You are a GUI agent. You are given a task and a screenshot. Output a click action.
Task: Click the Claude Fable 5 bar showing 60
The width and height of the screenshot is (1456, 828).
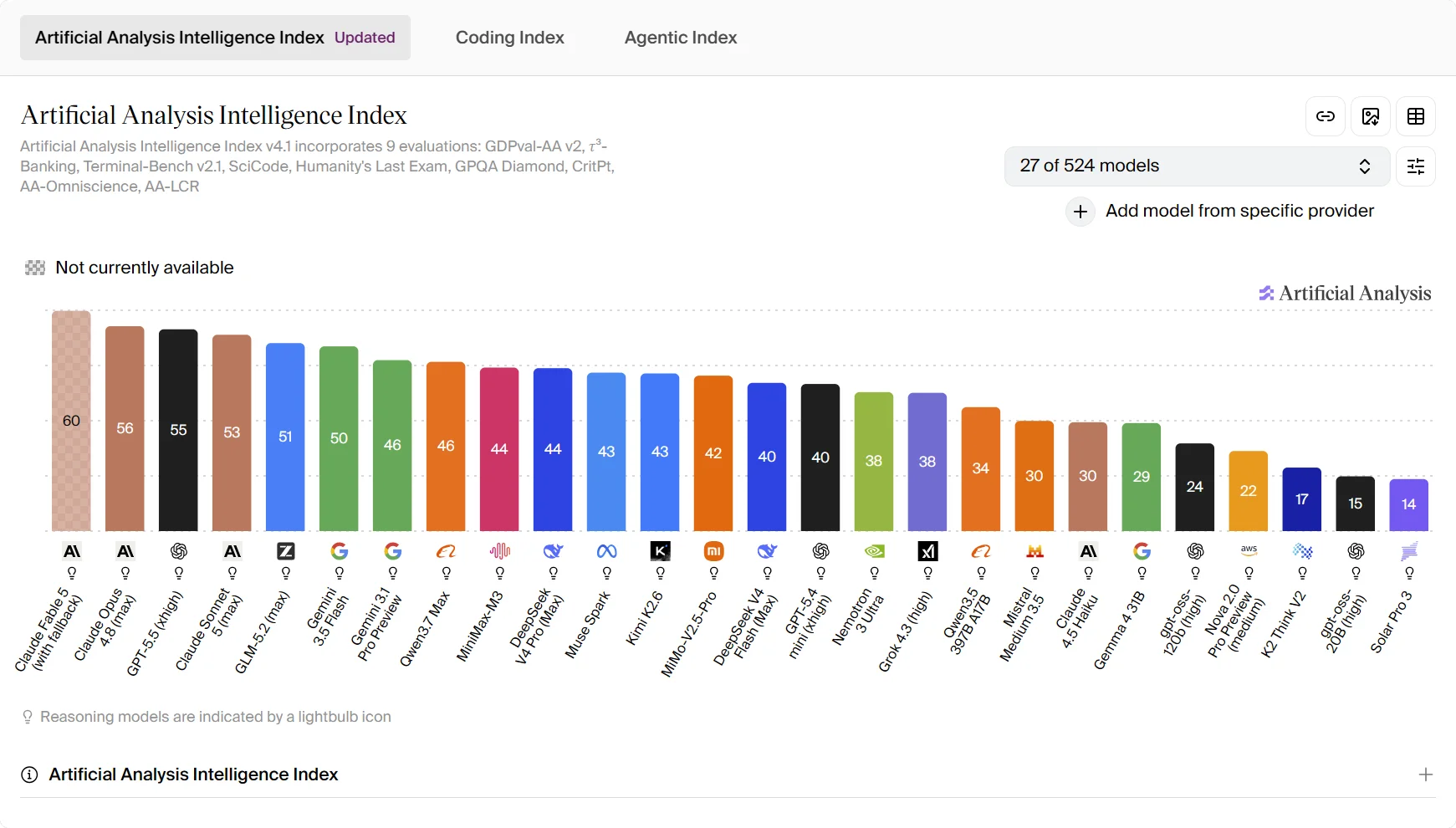coord(71,421)
